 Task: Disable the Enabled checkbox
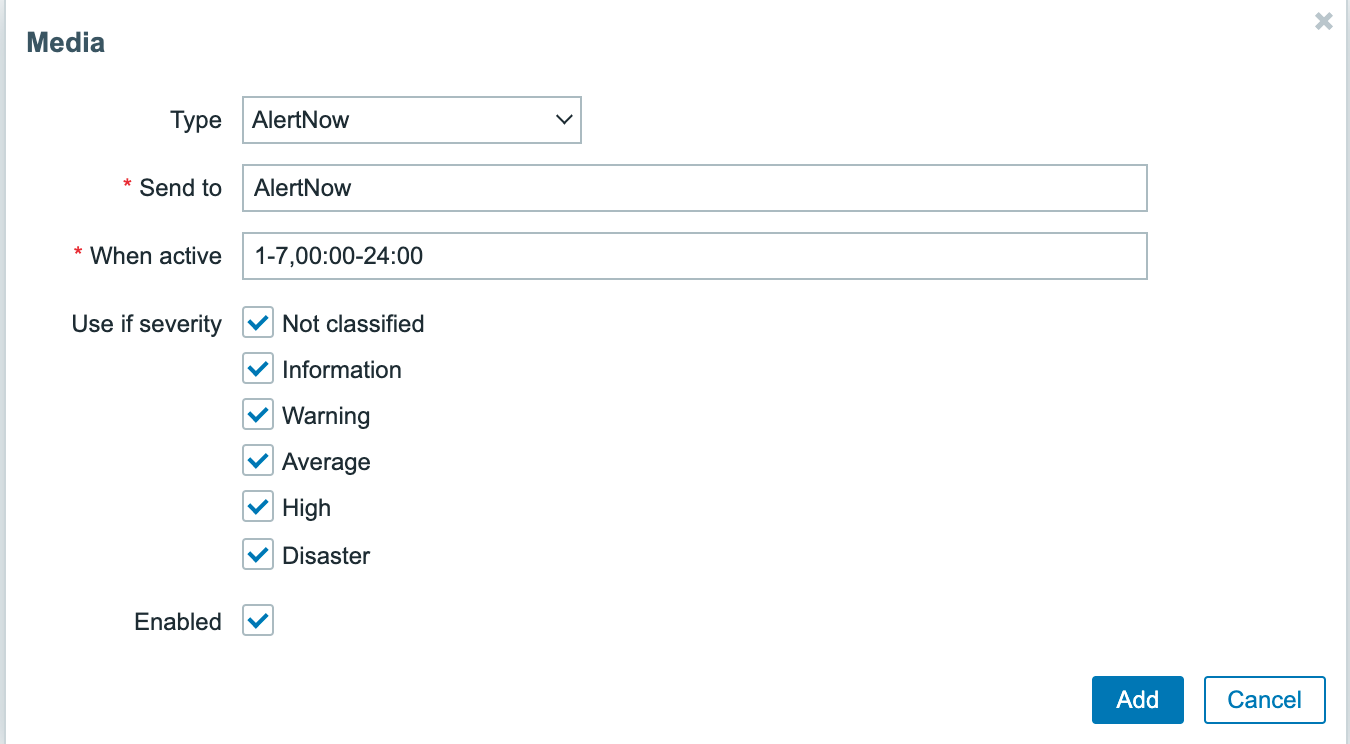point(258,621)
